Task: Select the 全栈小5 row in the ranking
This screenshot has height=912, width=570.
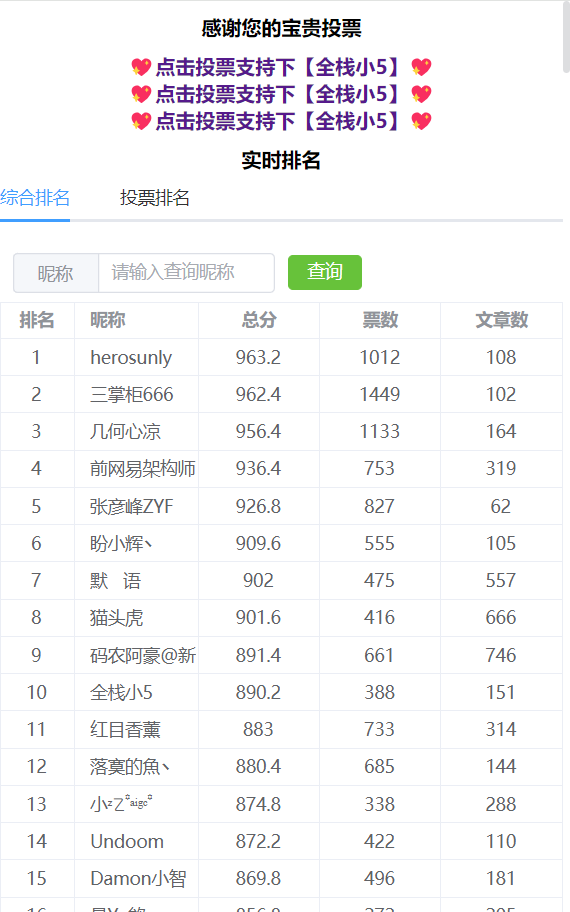Action: coord(282,692)
